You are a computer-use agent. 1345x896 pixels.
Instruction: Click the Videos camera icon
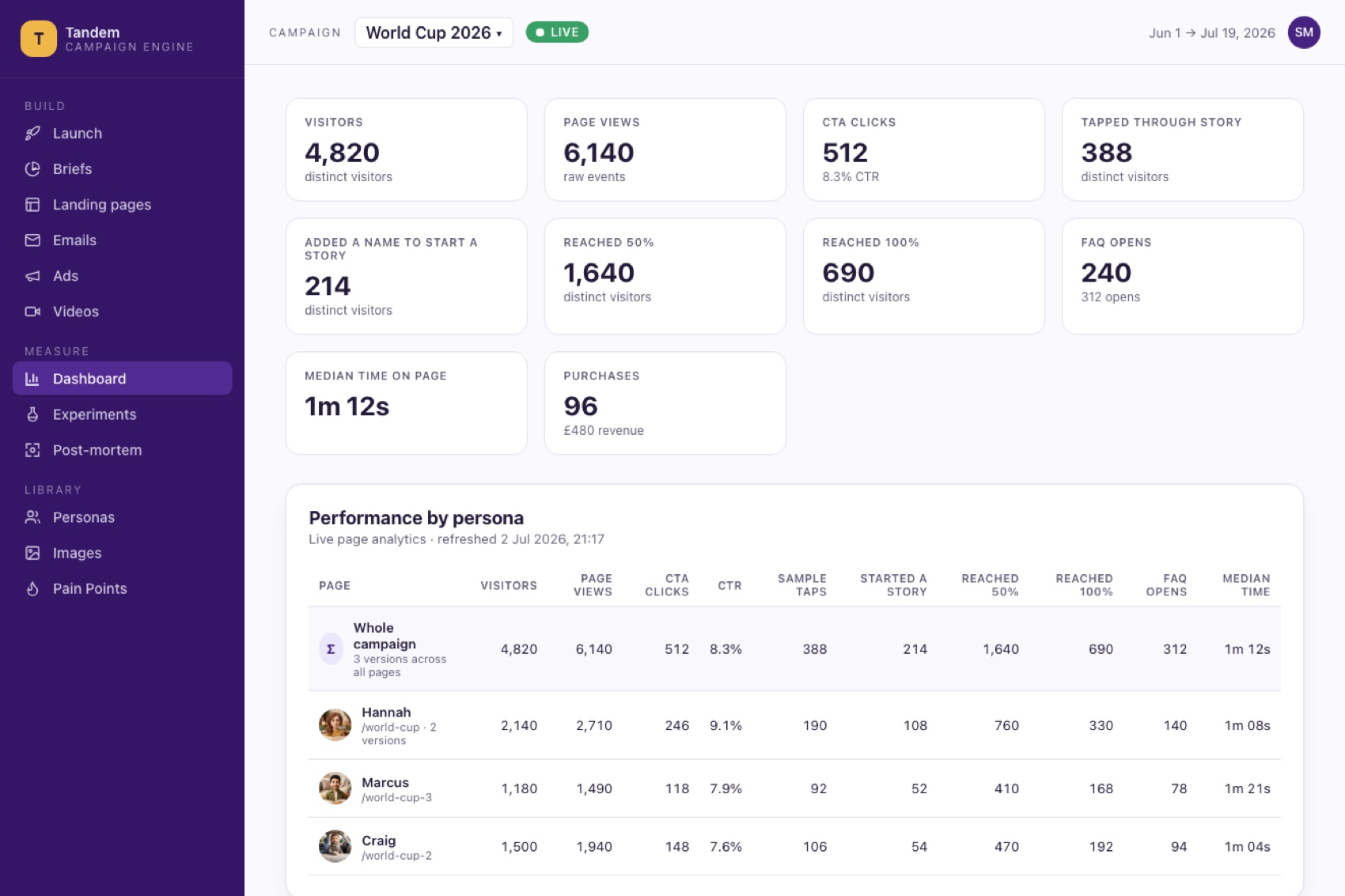pyautogui.click(x=32, y=312)
